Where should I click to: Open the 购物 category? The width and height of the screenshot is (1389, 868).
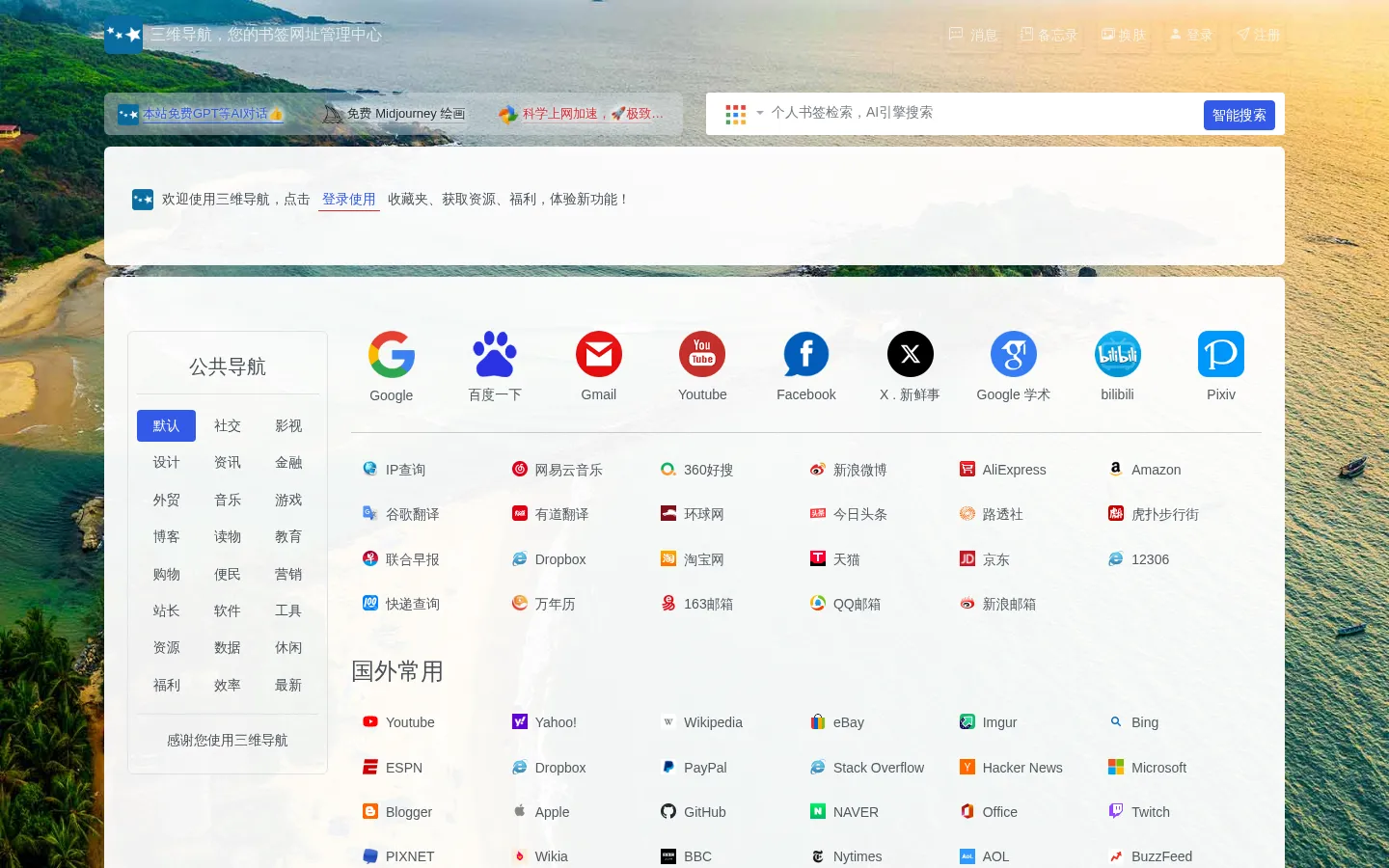point(166,574)
